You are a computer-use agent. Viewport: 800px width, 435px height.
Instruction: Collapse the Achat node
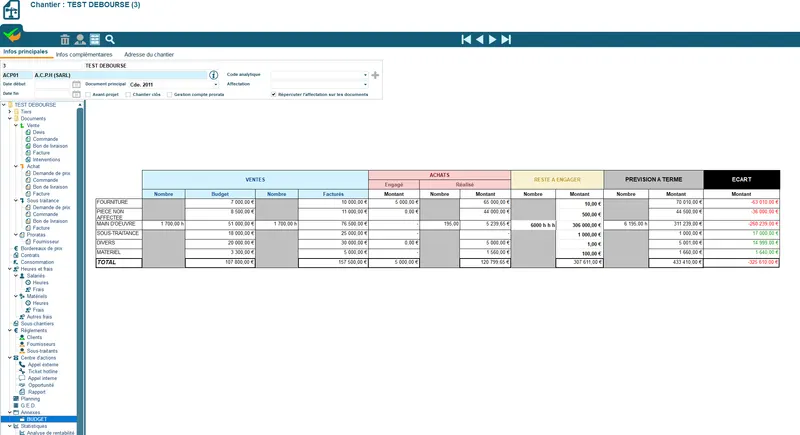tap(16, 166)
